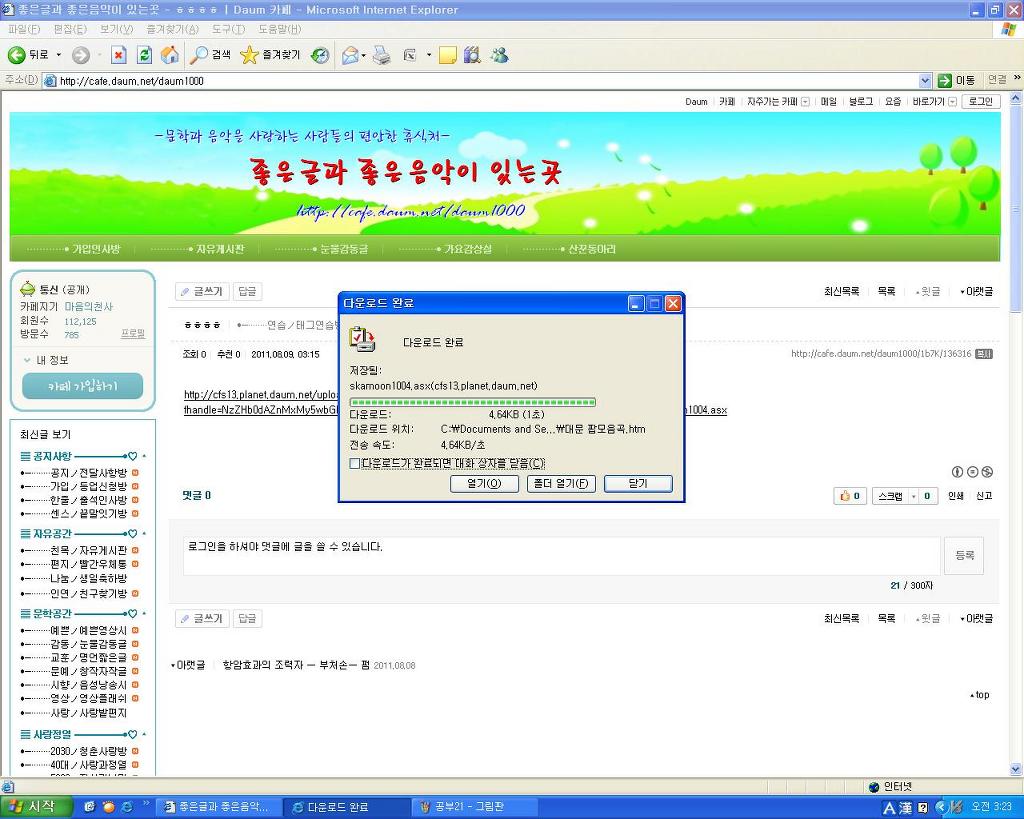Click the 스크랩 scrap button
The height and width of the screenshot is (819, 1024).
pos(890,496)
